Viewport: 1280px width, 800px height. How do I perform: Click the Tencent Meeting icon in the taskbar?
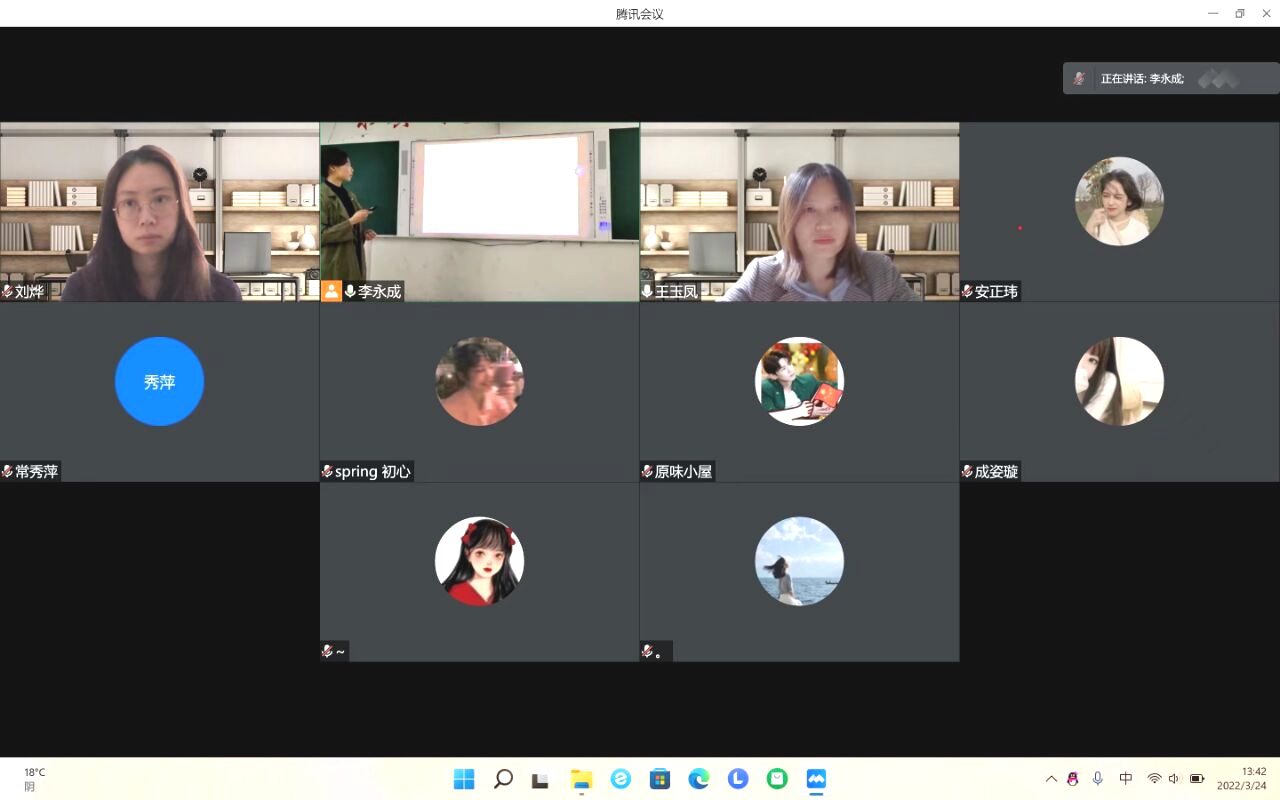click(816, 779)
